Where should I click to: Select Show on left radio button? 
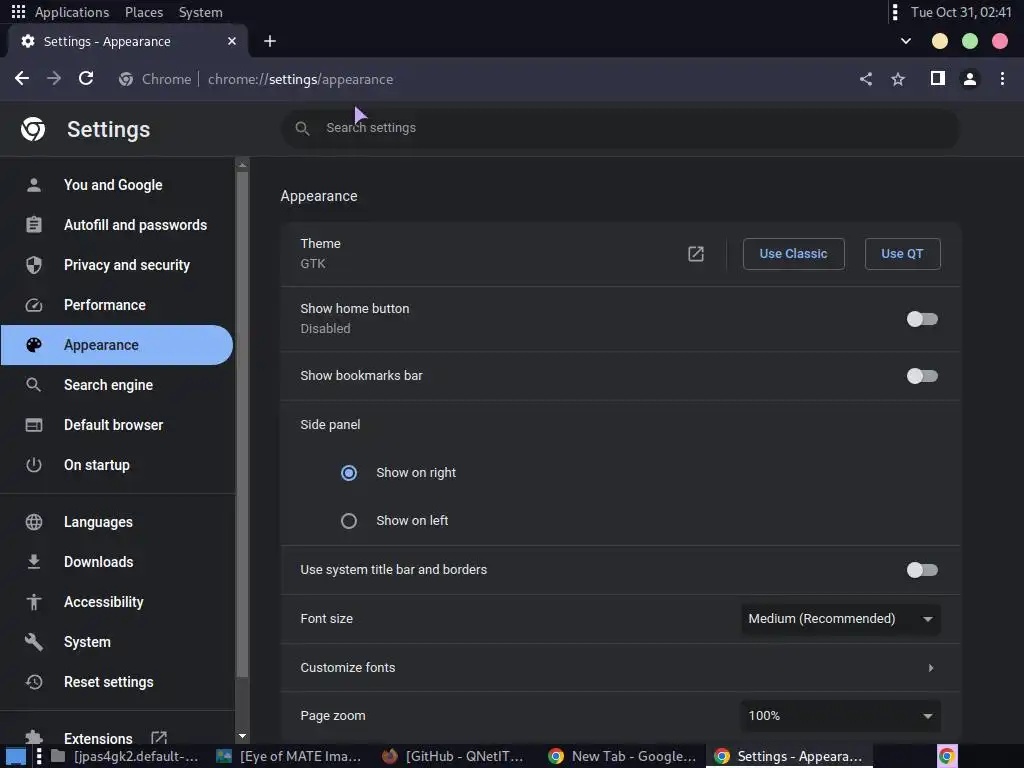pyautogui.click(x=349, y=520)
